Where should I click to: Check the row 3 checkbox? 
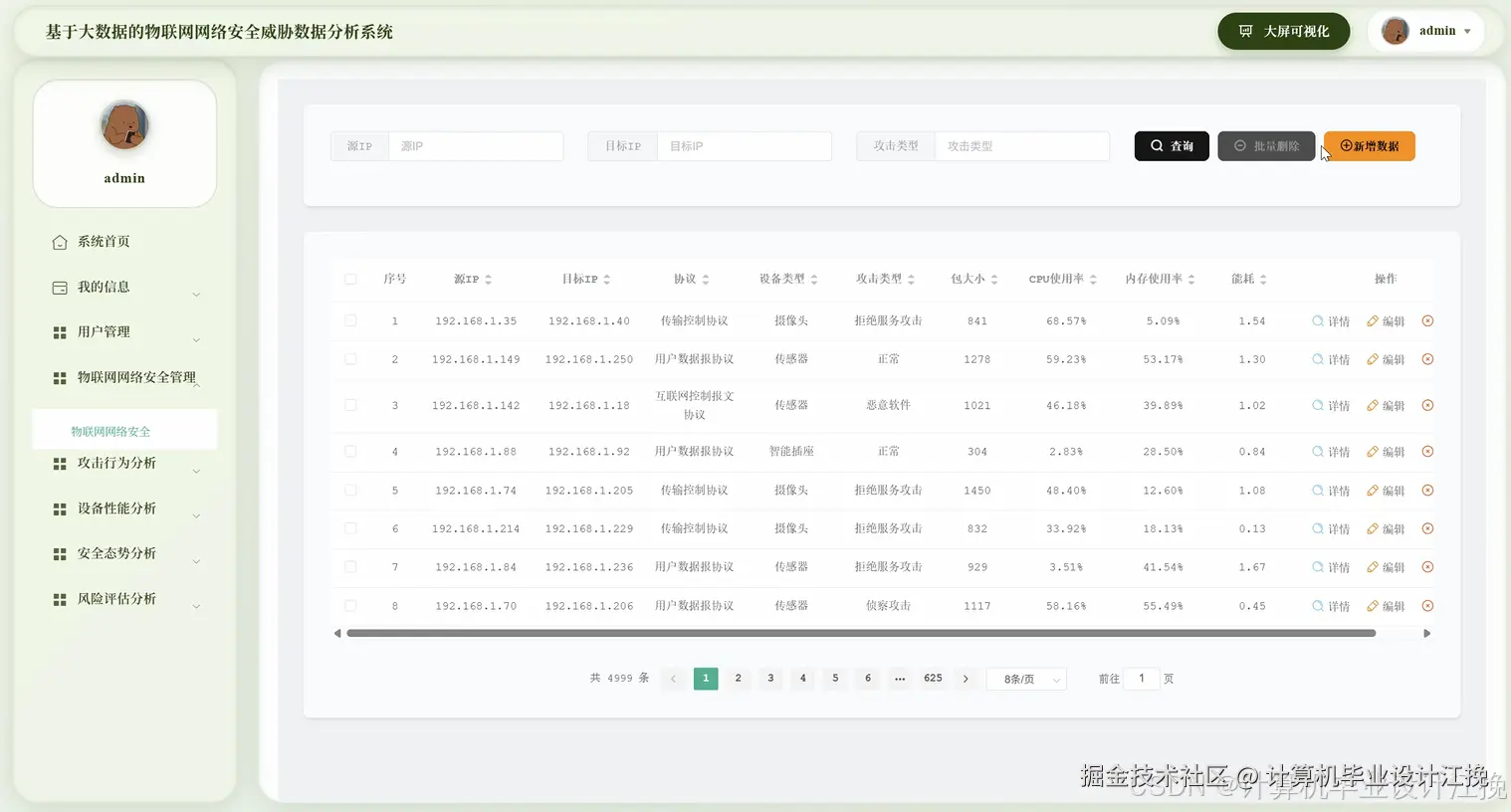tap(350, 405)
